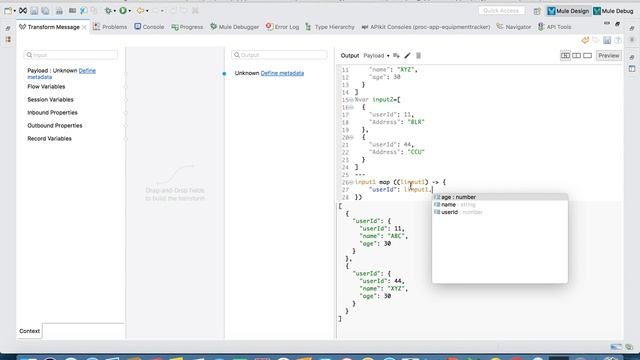Minimize the bottom view panel
Screen dimensions: 640x360
click(607, 24)
